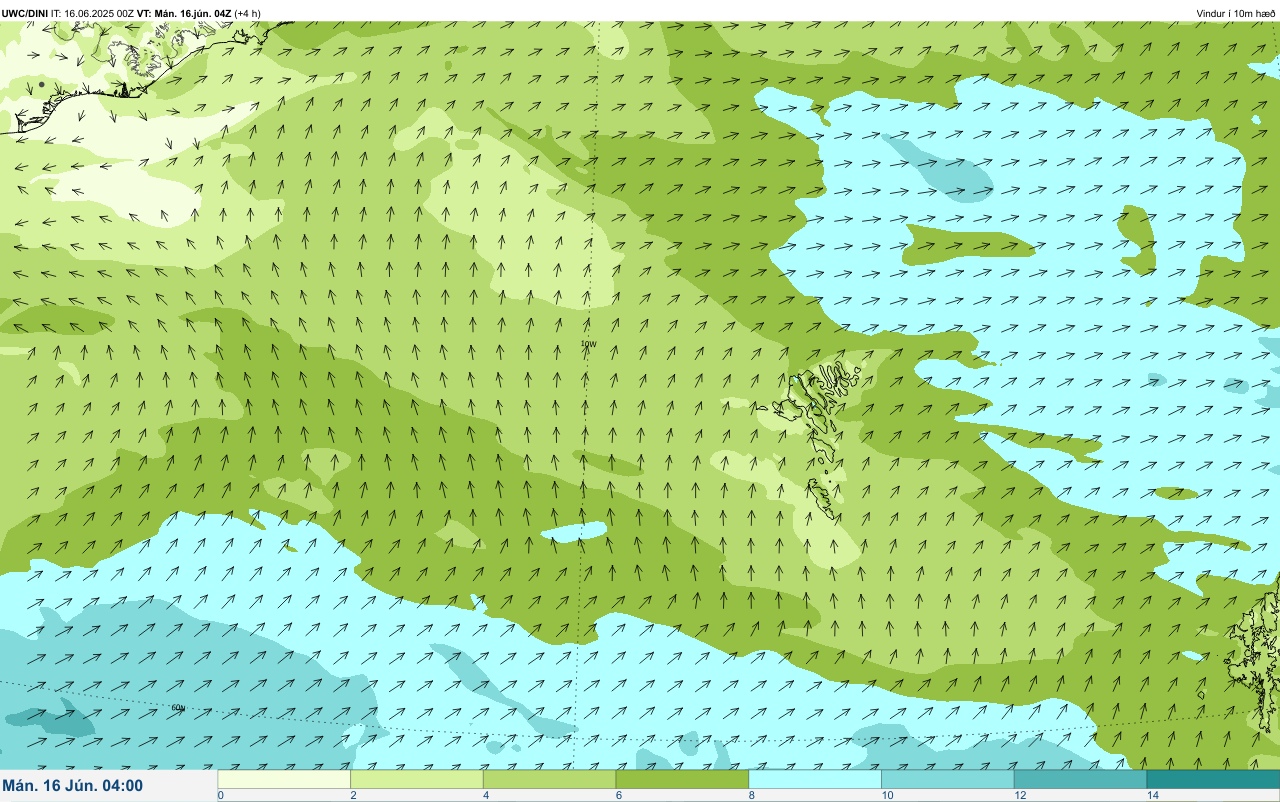Click the 8–10 light cyan legend swatch
The image size is (1280, 802).
point(815,779)
